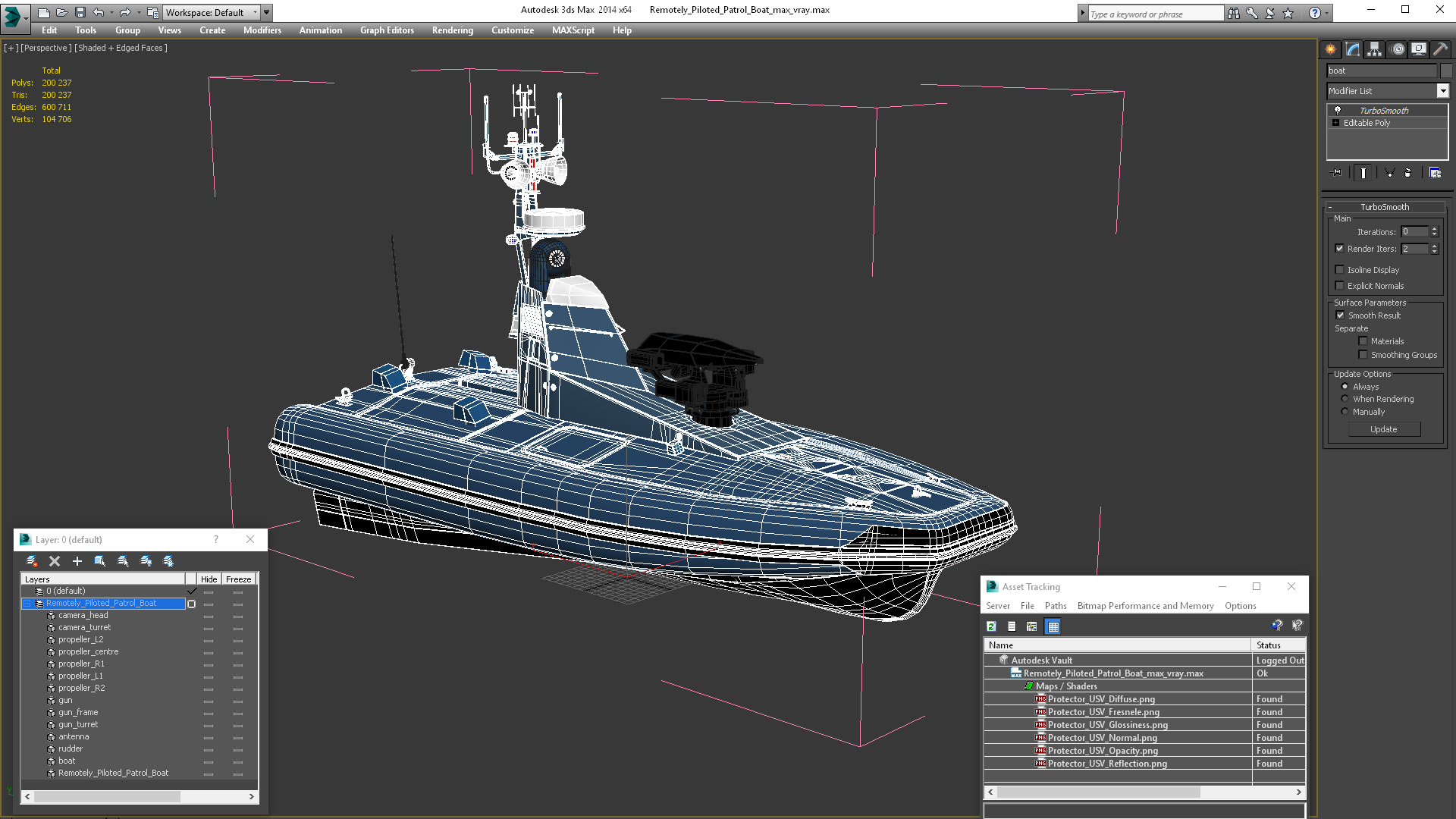Click Hide button in Layers panel
This screenshot has width=1456, height=819.
(x=207, y=579)
